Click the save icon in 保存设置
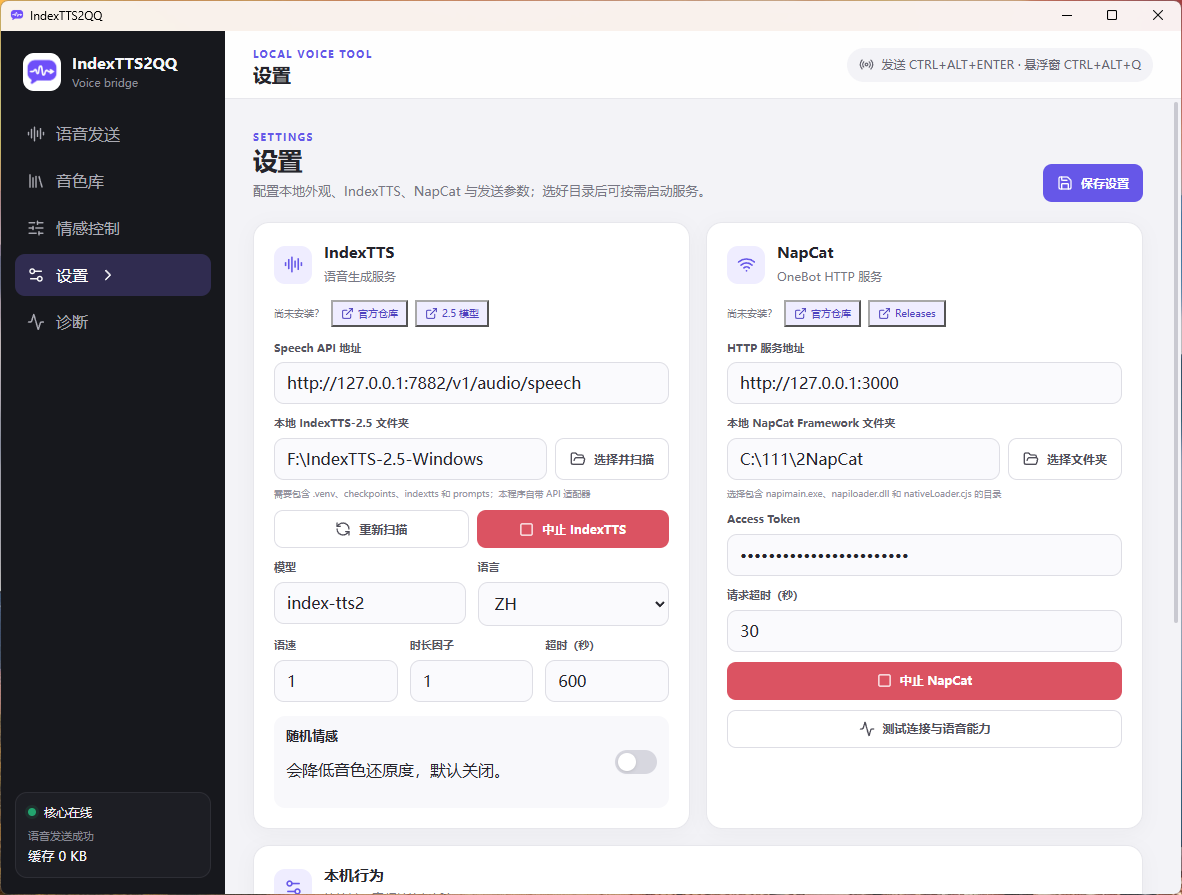1182x895 pixels. pyautogui.click(x=1064, y=183)
